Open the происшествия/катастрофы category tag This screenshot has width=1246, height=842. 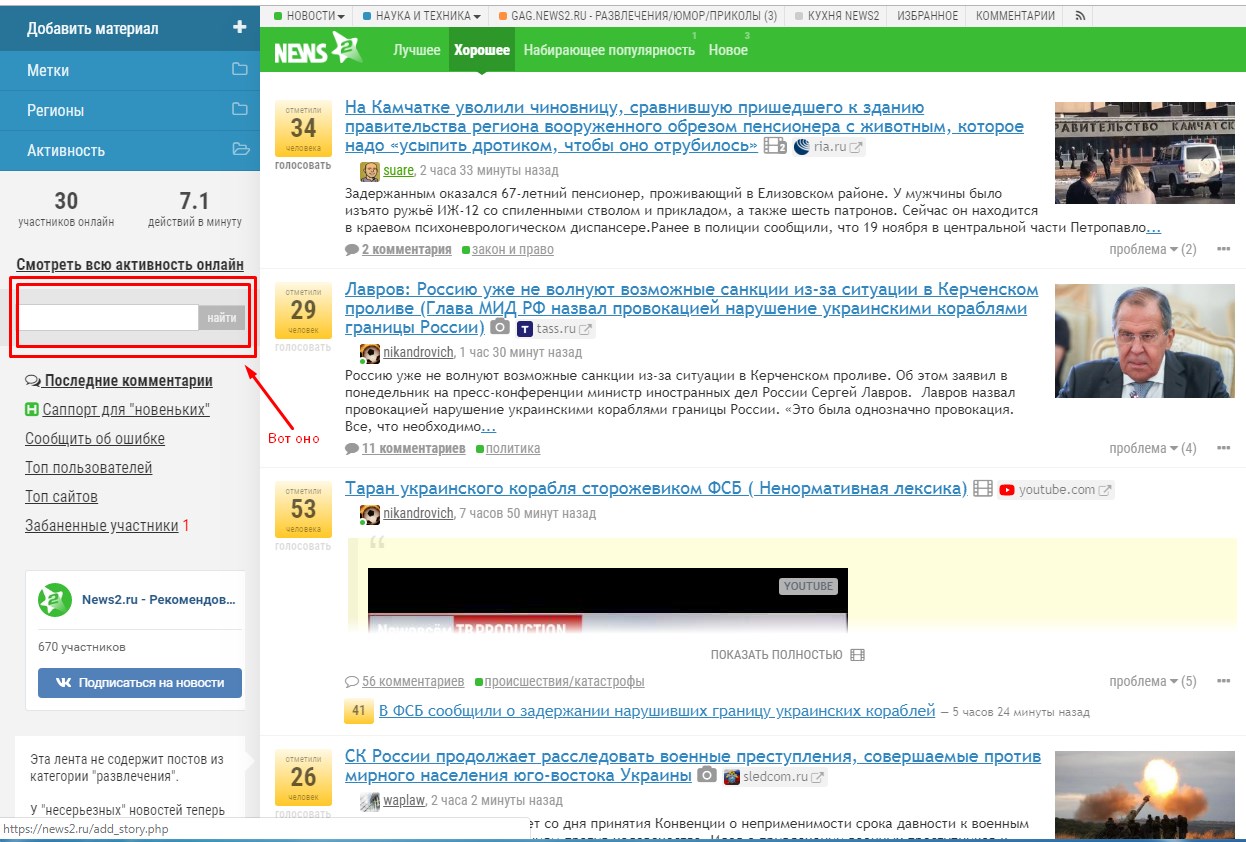coord(564,681)
